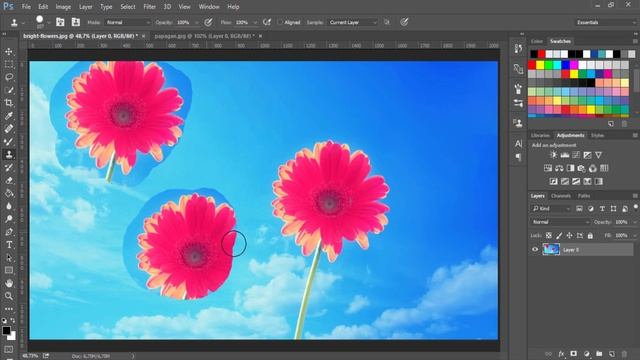Expand the options bar Opacity slider arrow
This screenshot has width=640, height=360.
(197, 22)
